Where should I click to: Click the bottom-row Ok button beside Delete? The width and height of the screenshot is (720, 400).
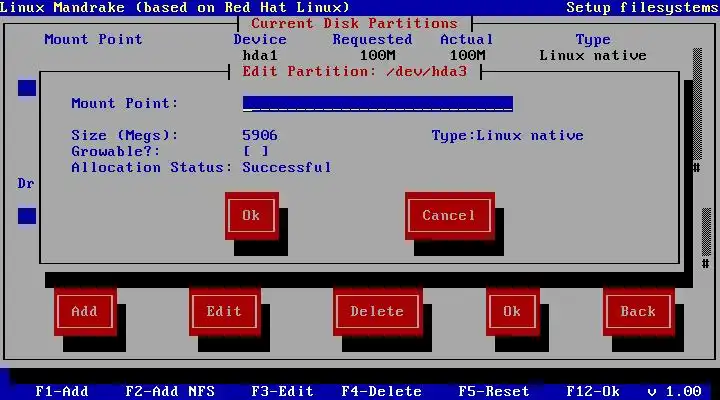point(512,311)
